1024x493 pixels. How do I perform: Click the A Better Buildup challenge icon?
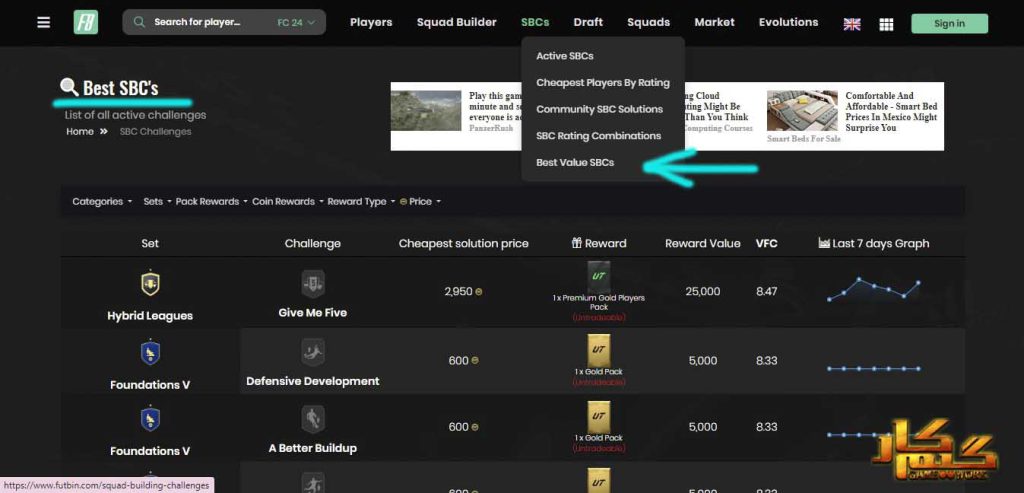point(313,419)
